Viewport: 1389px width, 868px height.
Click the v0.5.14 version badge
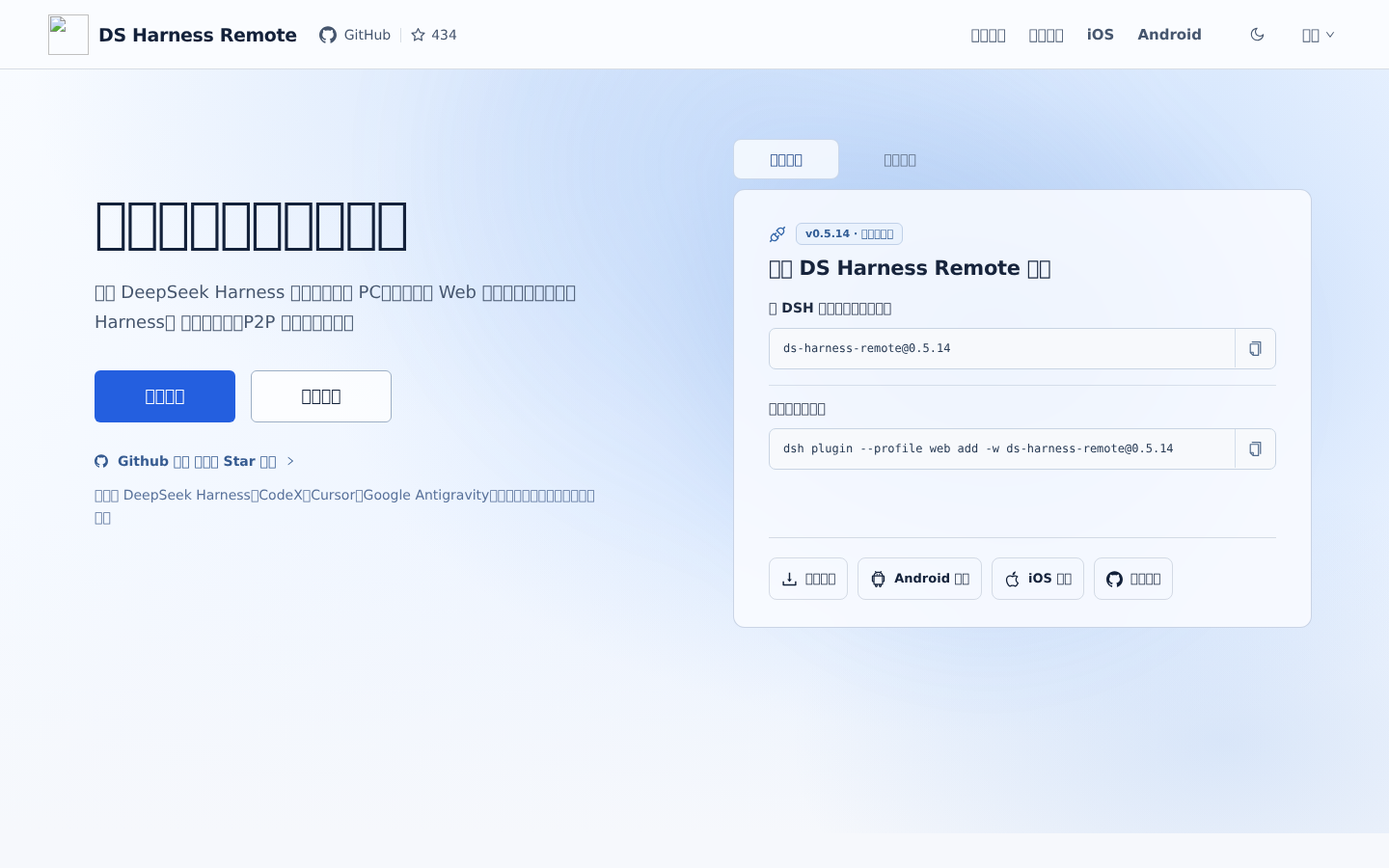coord(849,233)
